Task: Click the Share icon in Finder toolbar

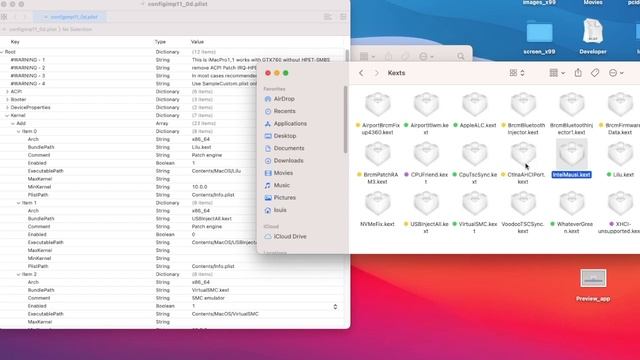Action: point(578,73)
